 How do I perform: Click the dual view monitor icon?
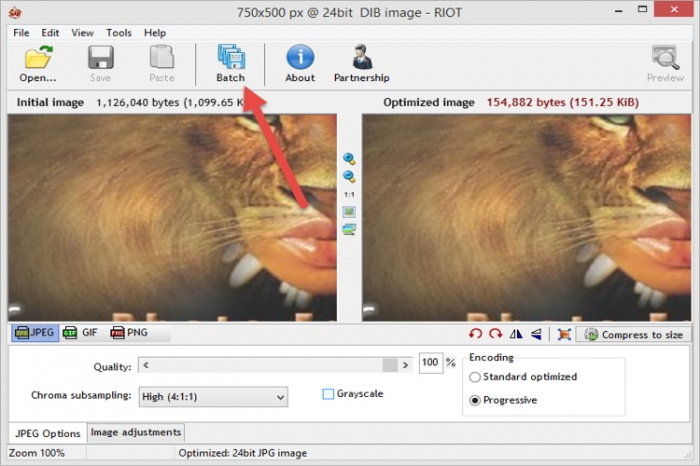[x=349, y=230]
